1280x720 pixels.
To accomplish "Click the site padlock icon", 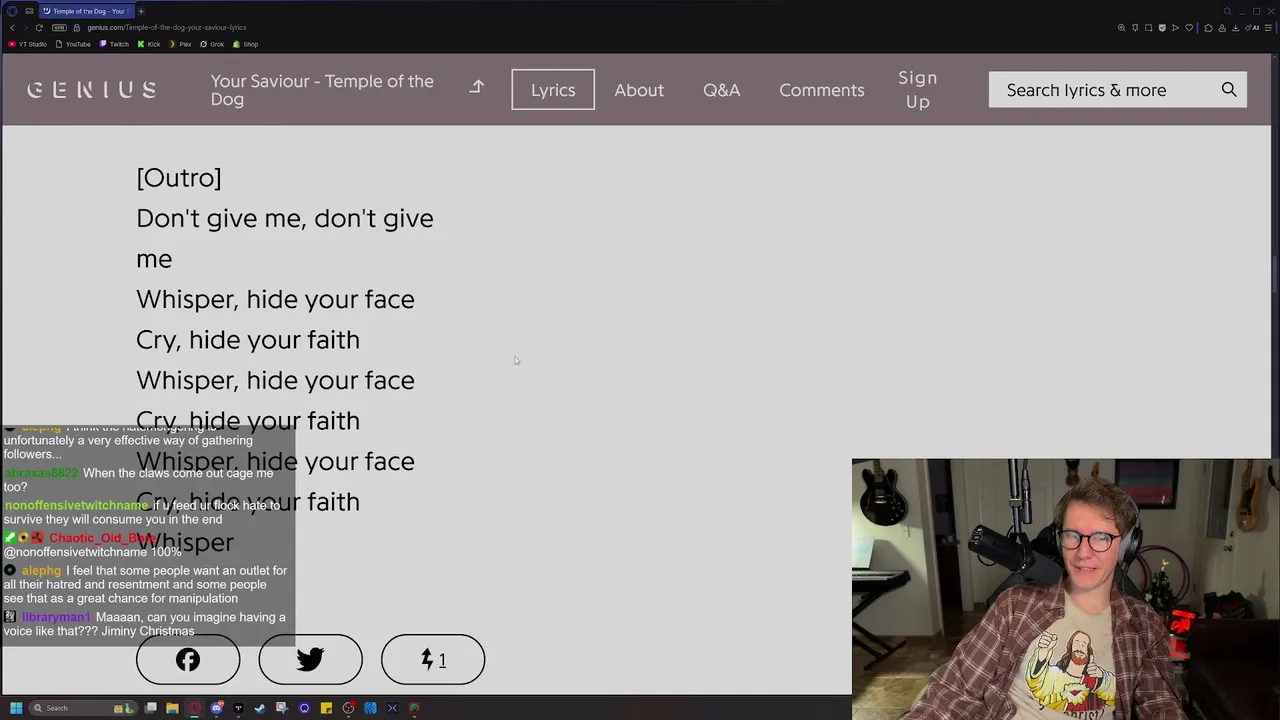I will pyautogui.click(x=77, y=27).
